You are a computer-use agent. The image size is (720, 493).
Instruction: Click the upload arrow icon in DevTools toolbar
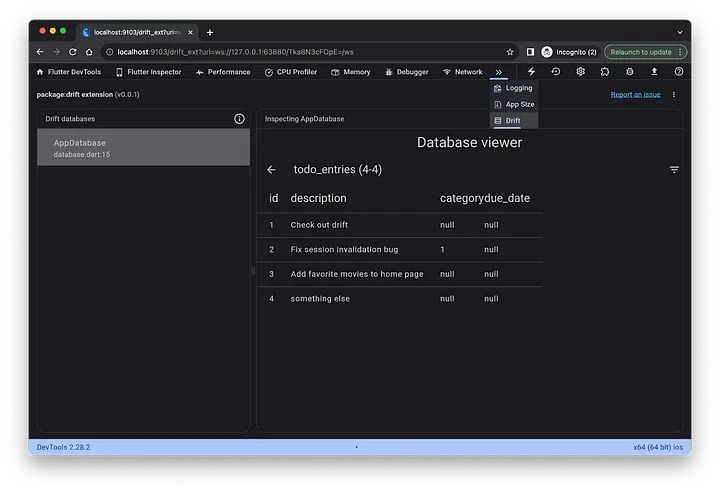(x=654, y=72)
